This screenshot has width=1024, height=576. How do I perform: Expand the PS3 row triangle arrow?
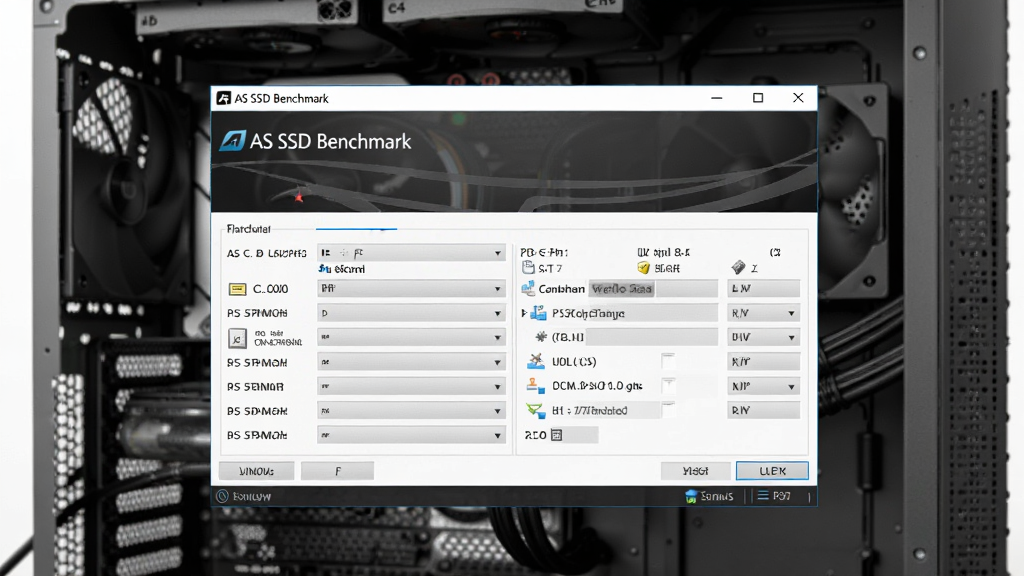click(x=524, y=313)
